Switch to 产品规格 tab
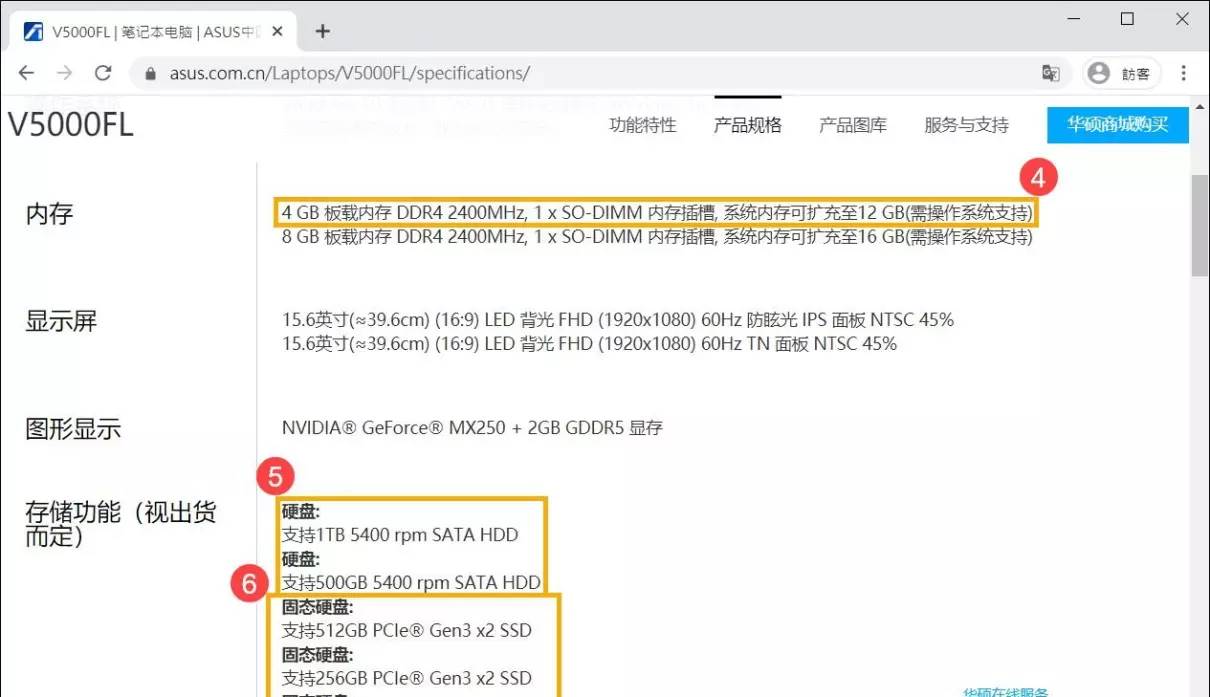This screenshot has width=1210, height=697. tap(747, 125)
